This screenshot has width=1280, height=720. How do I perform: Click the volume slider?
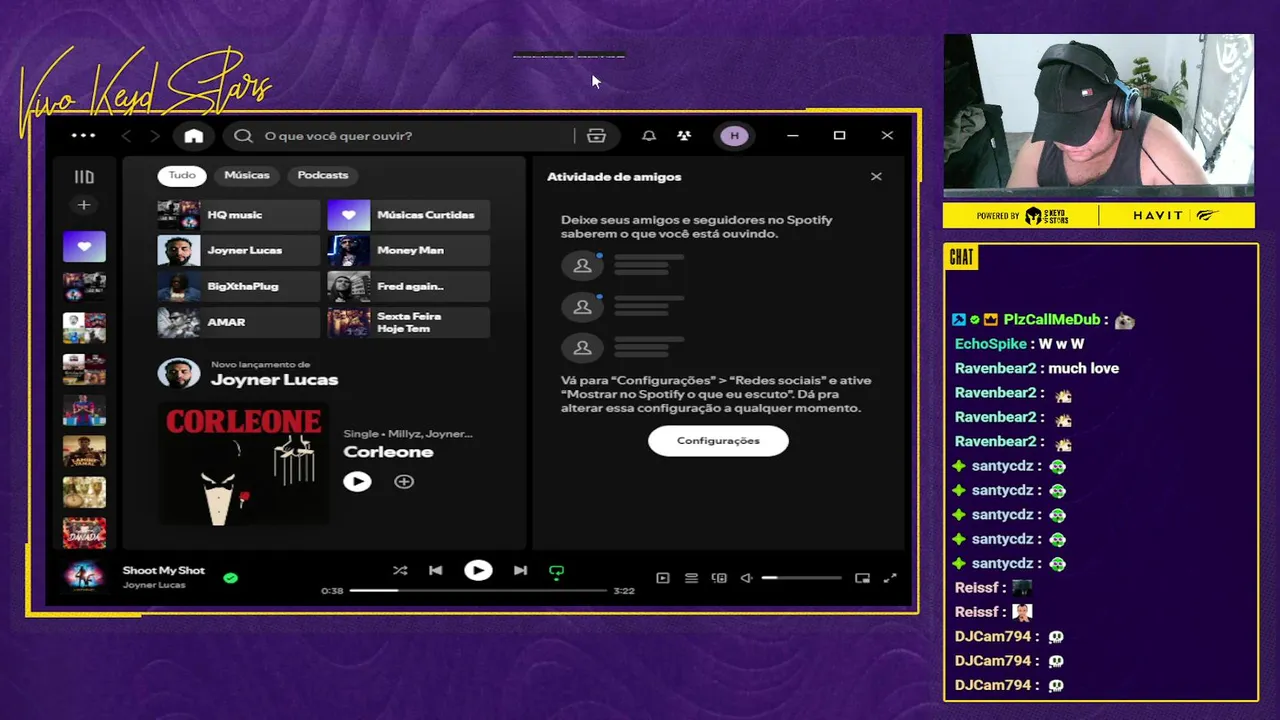pyautogui.click(x=801, y=578)
